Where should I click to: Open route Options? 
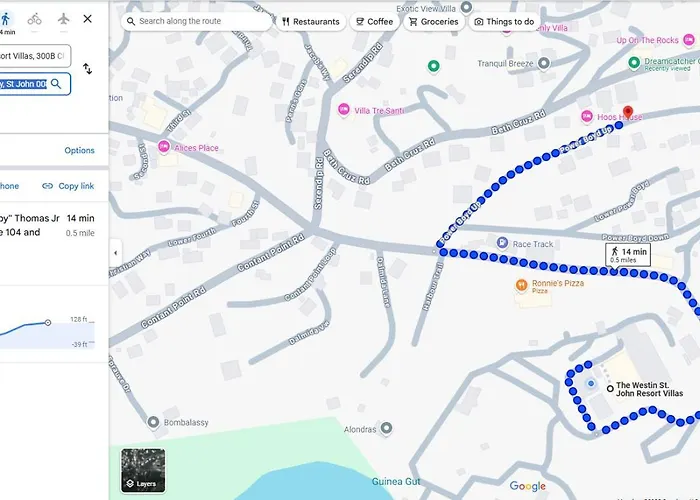79,150
